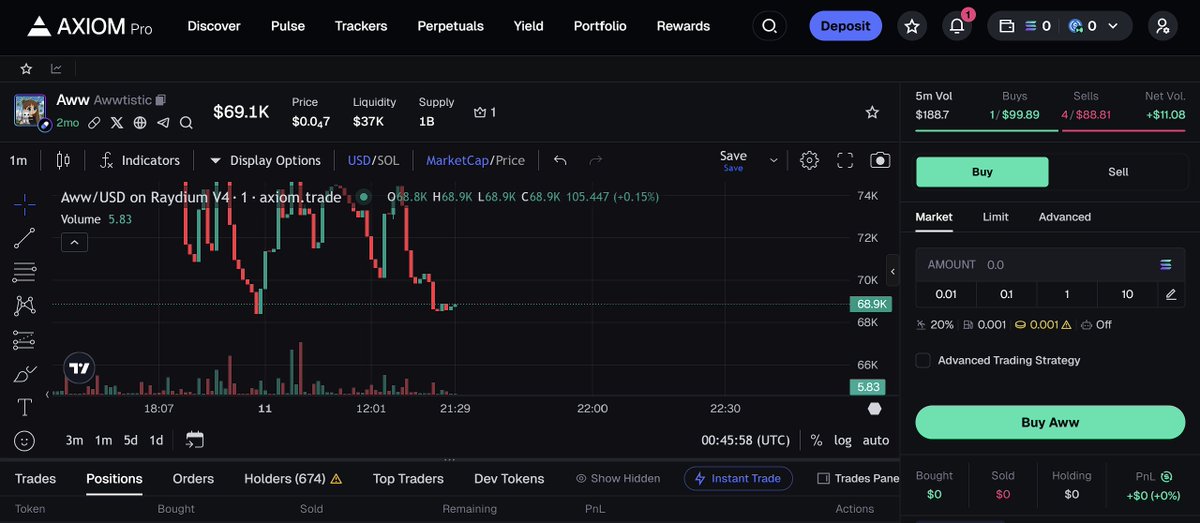The width and height of the screenshot is (1200, 523).
Task: Click the Deposit button
Action: [x=845, y=26]
